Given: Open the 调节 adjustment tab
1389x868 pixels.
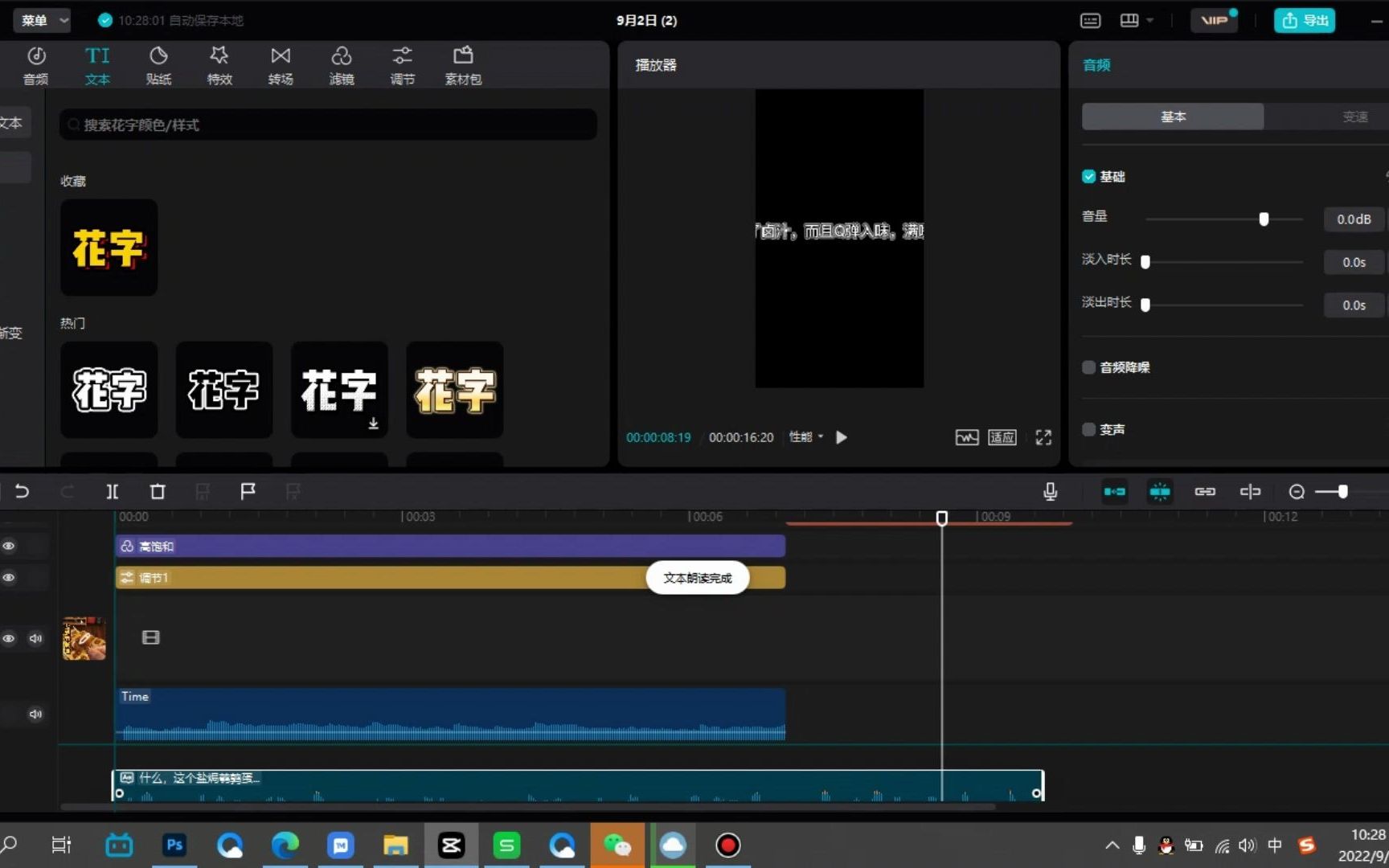Looking at the screenshot, I should [403, 65].
